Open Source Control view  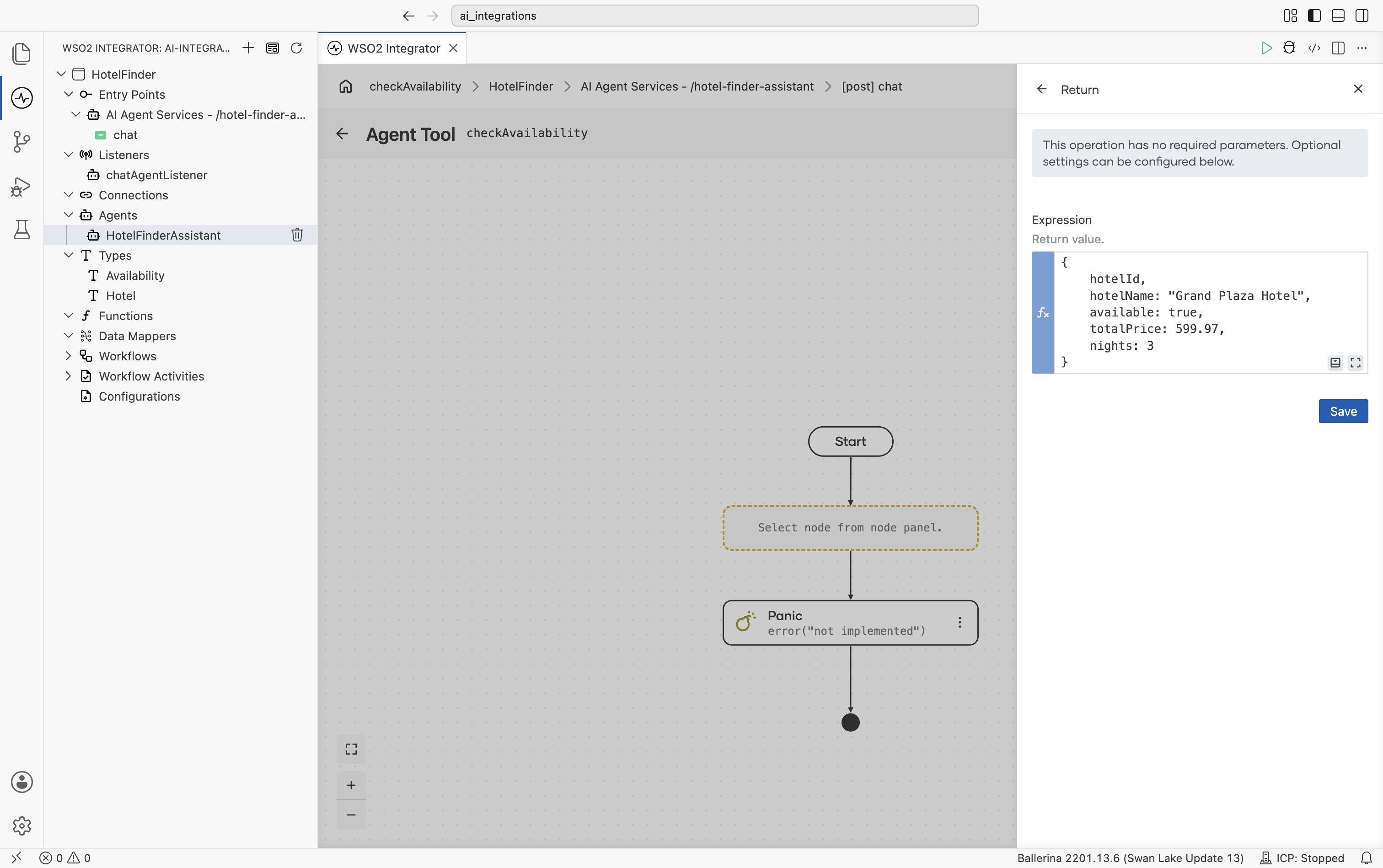coord(21,142)
